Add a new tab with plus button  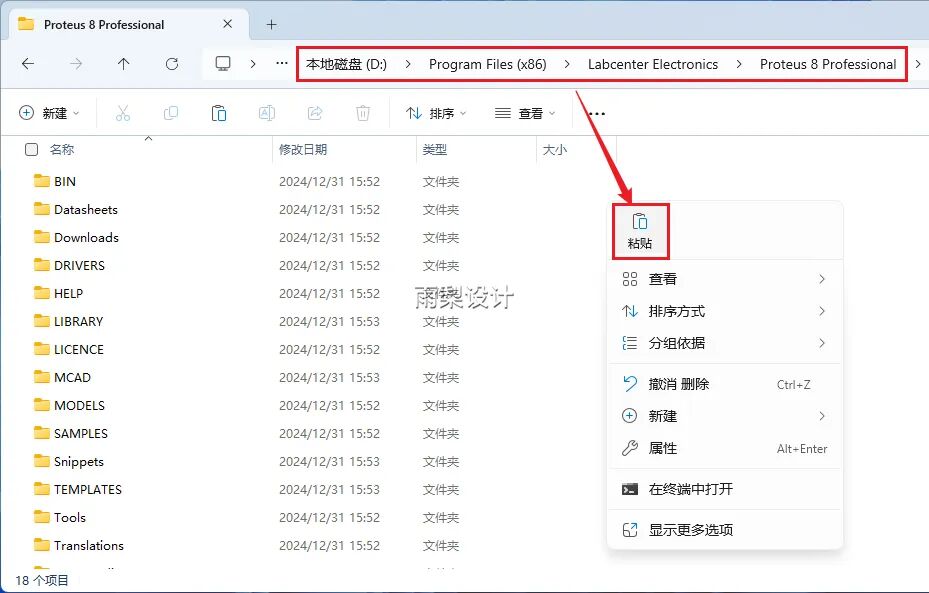[x=271, y=24]
